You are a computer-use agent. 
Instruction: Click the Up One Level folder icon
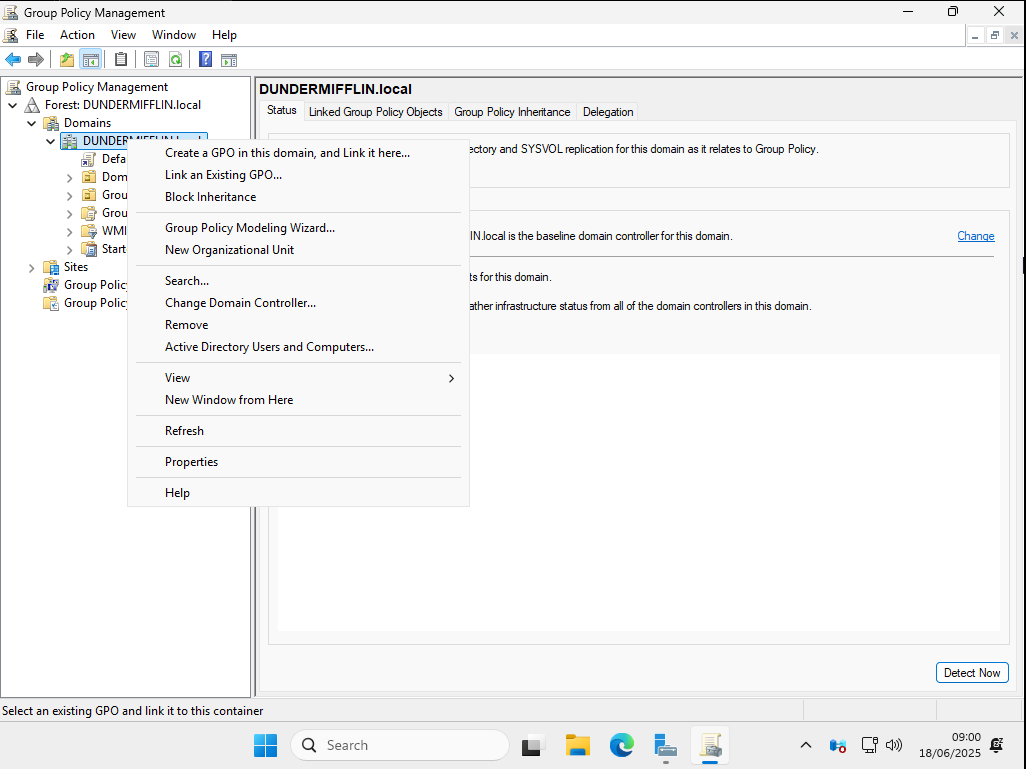[67, 60]
